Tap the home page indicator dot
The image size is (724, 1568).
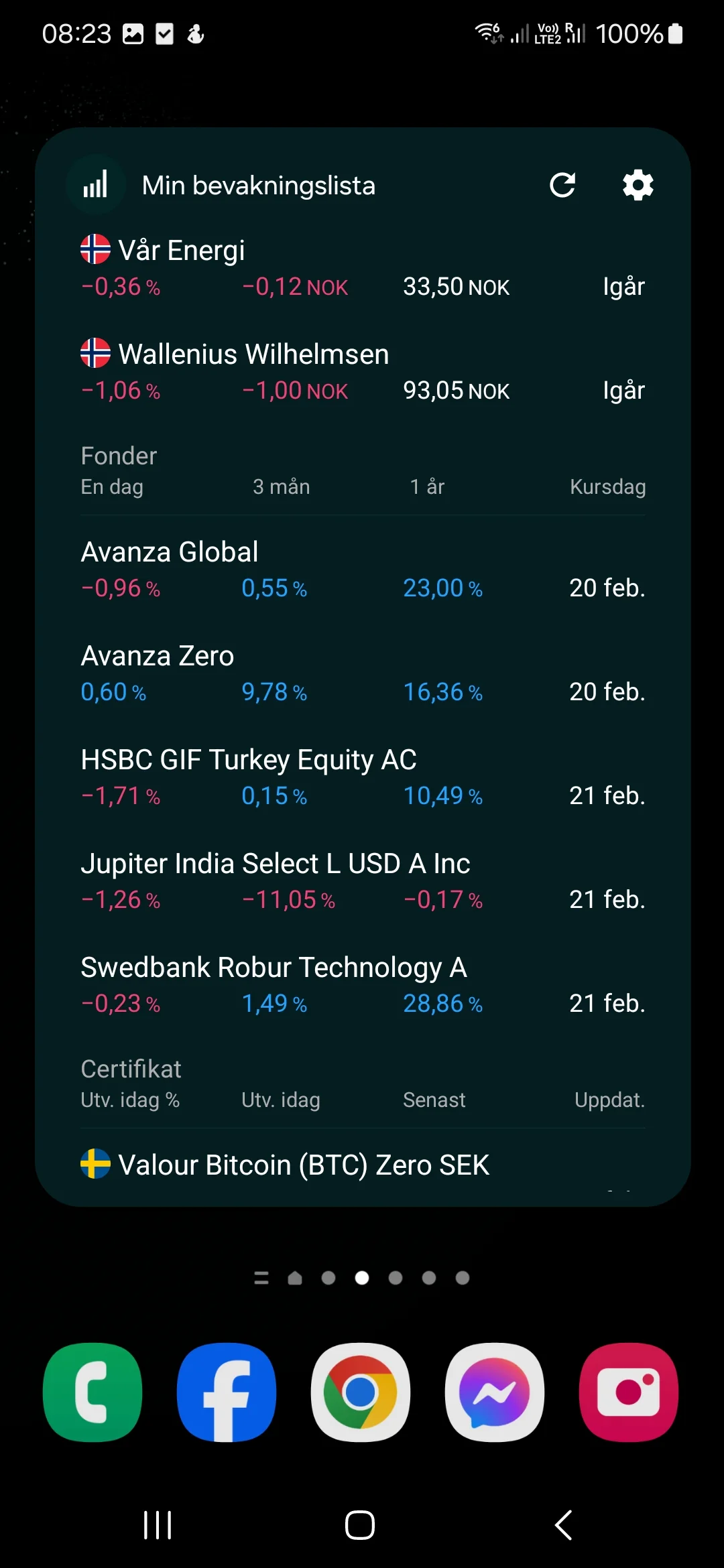point(295,1279)
